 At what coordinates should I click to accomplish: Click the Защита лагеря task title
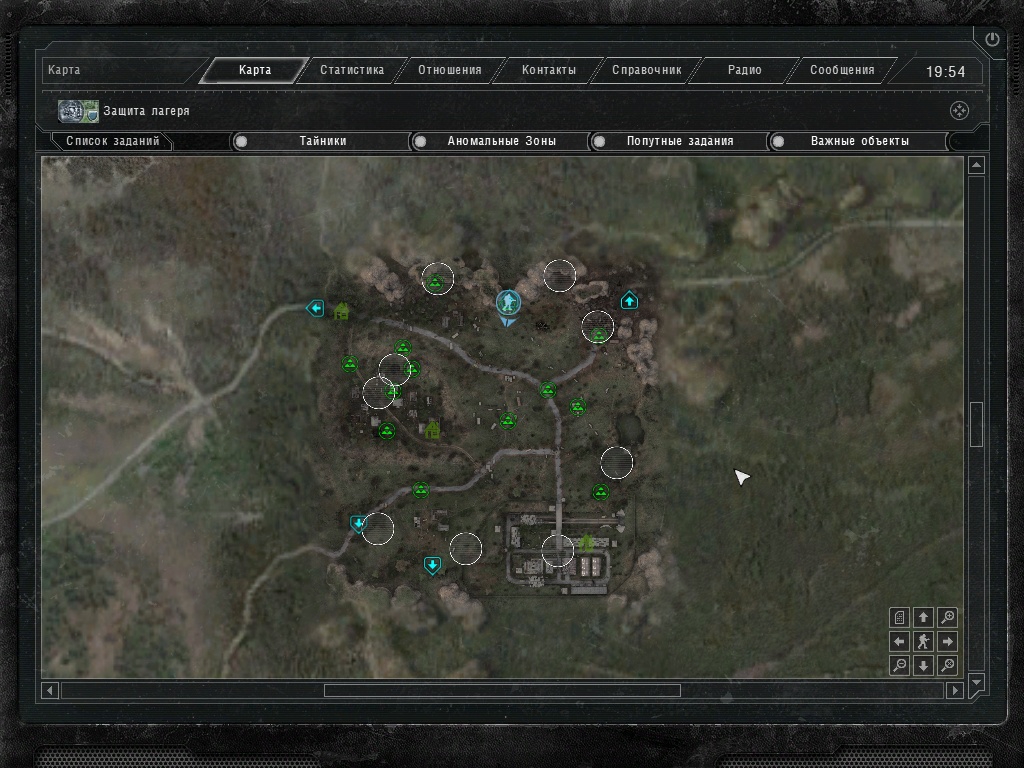coord(146,111)
